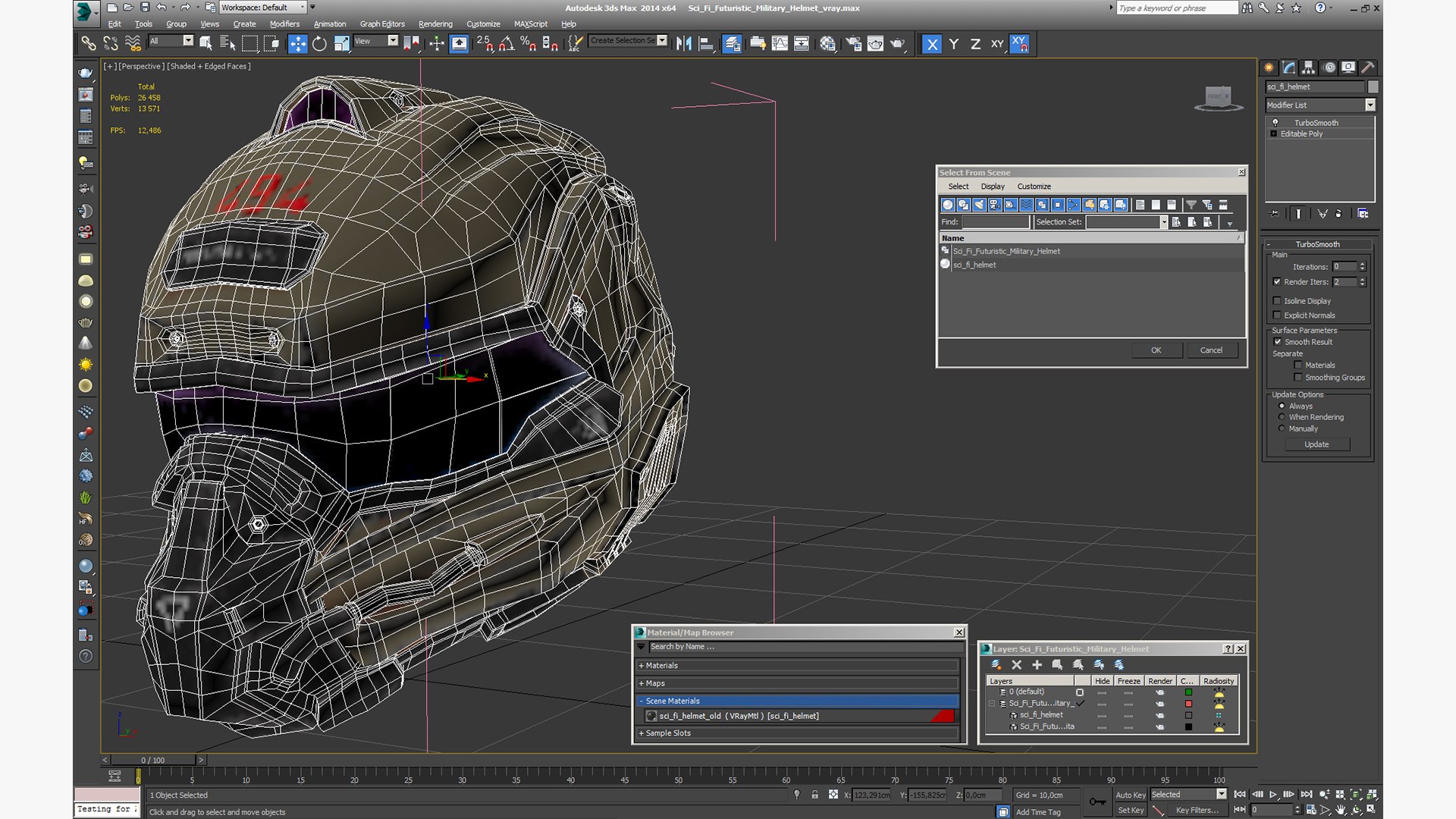Jump to End of animation
The width and height of the screenshot is (1456, 819).
click(x=1307, y=795)
